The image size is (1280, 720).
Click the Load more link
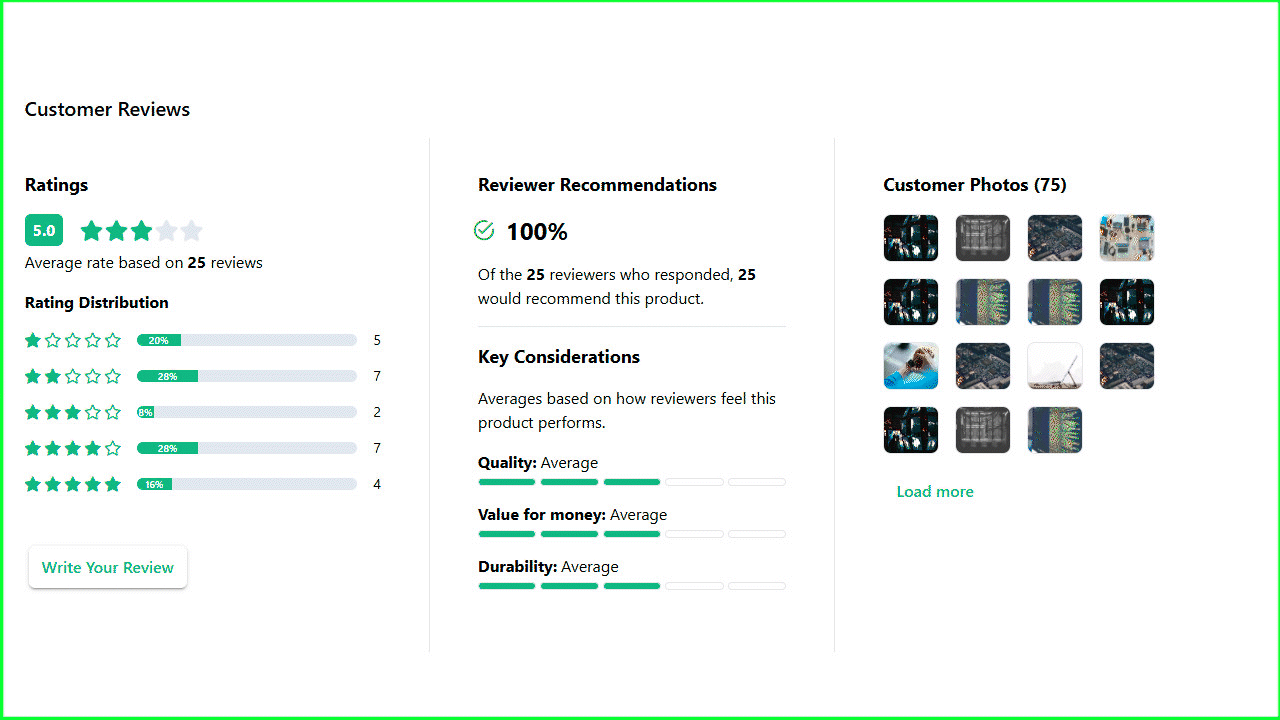(x=935, y=491)
